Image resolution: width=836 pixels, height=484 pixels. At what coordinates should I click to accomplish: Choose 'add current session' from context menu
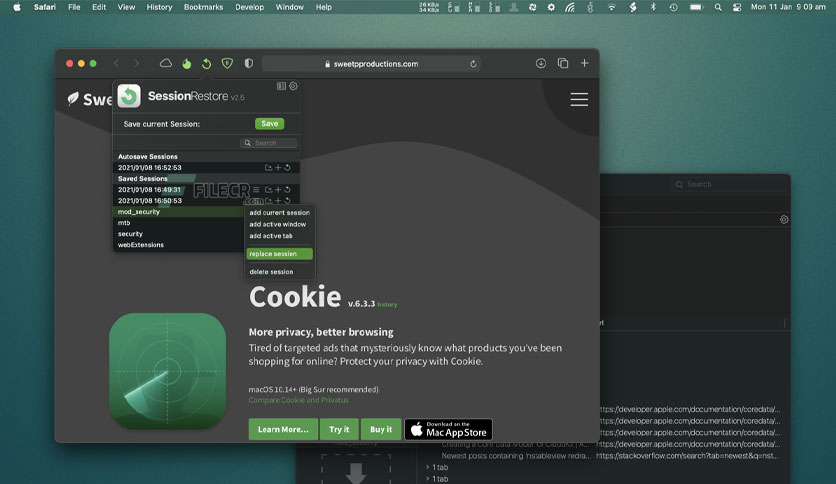coord(279,213)
